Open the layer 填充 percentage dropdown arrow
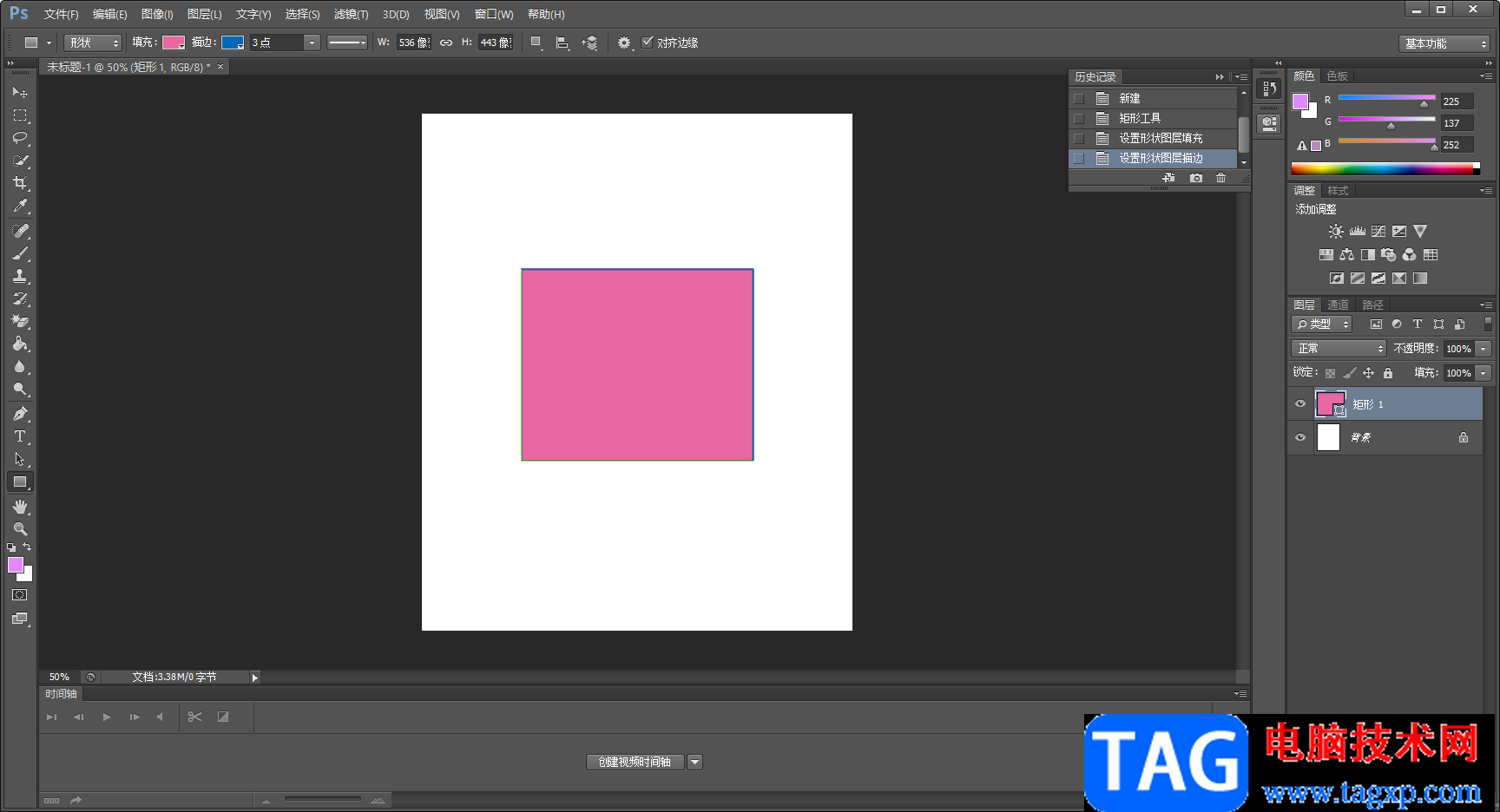 pyautogui.click(x=1484, y=372)
